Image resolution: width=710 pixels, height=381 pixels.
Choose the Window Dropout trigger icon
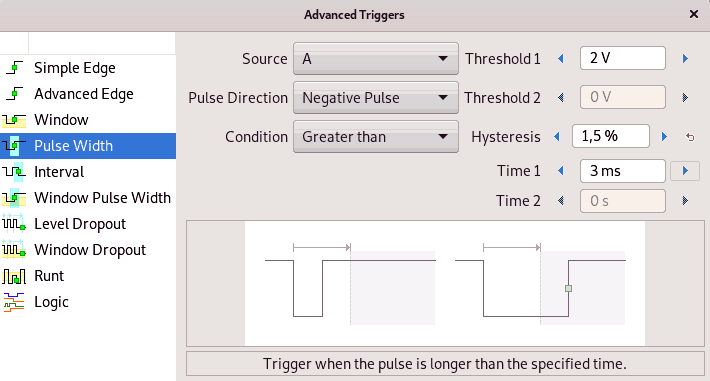pos(14,250)
